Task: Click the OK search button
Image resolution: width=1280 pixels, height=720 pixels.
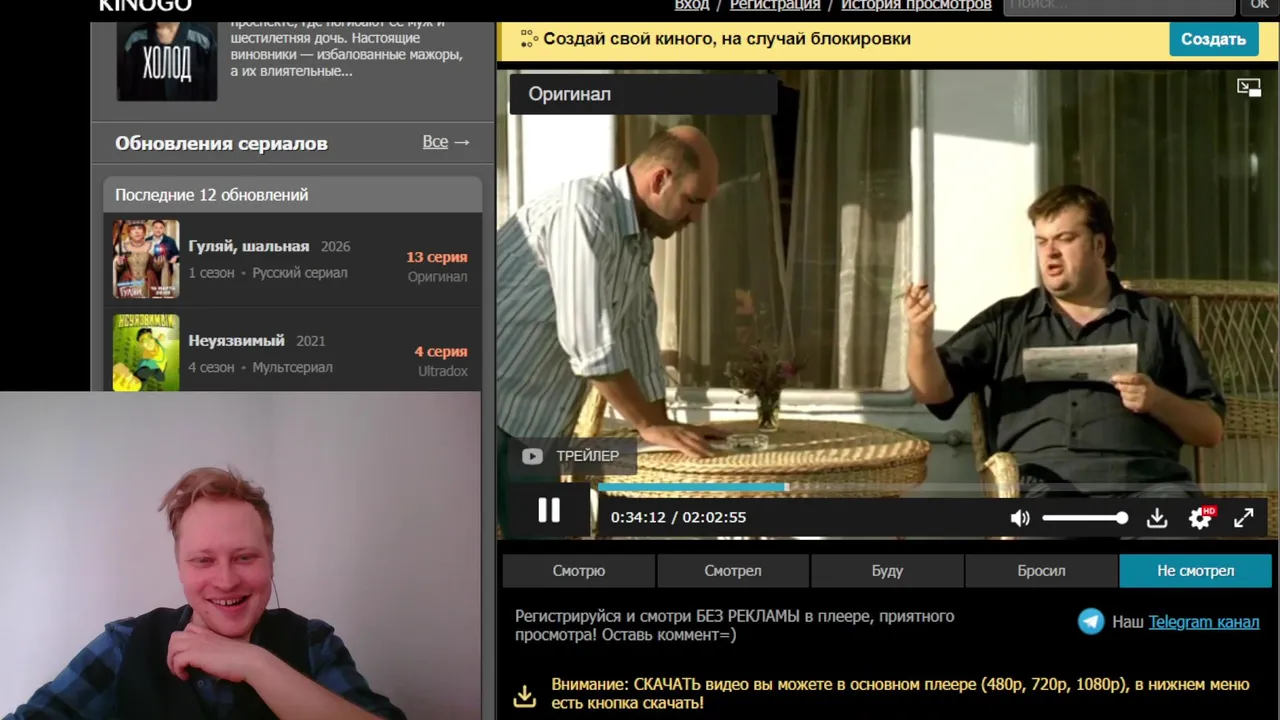Action: coord(1260,6)
